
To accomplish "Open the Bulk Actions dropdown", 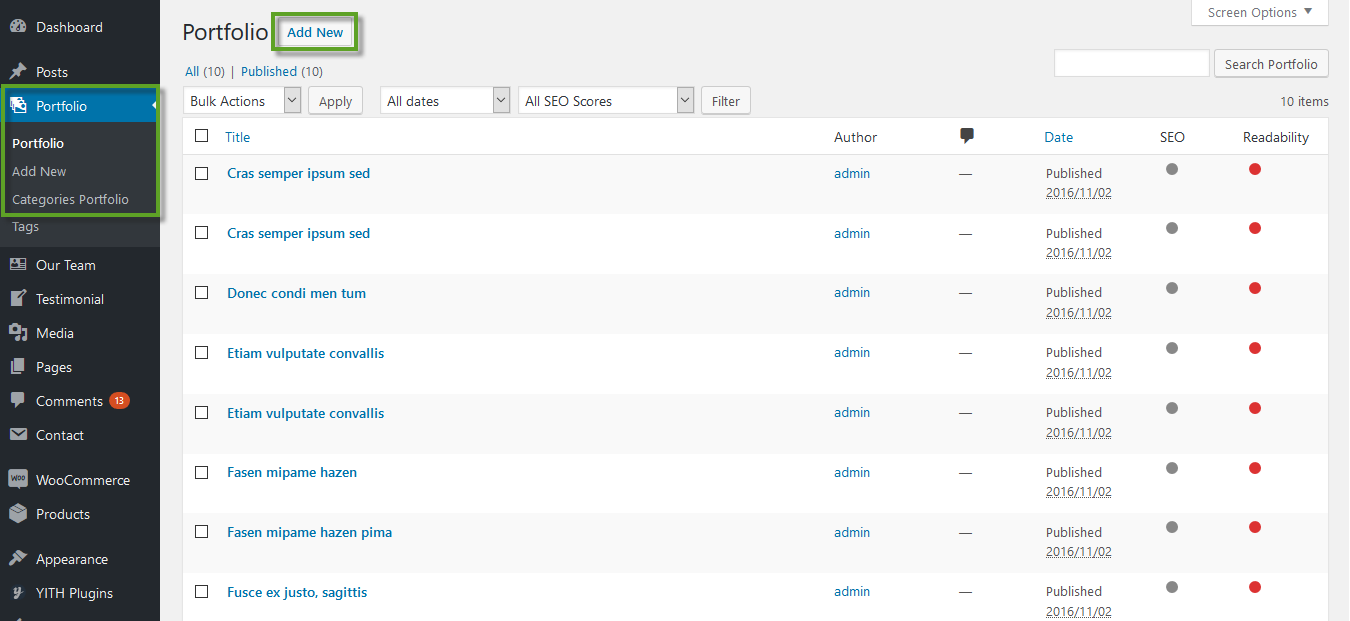I will tap(242, 101).
